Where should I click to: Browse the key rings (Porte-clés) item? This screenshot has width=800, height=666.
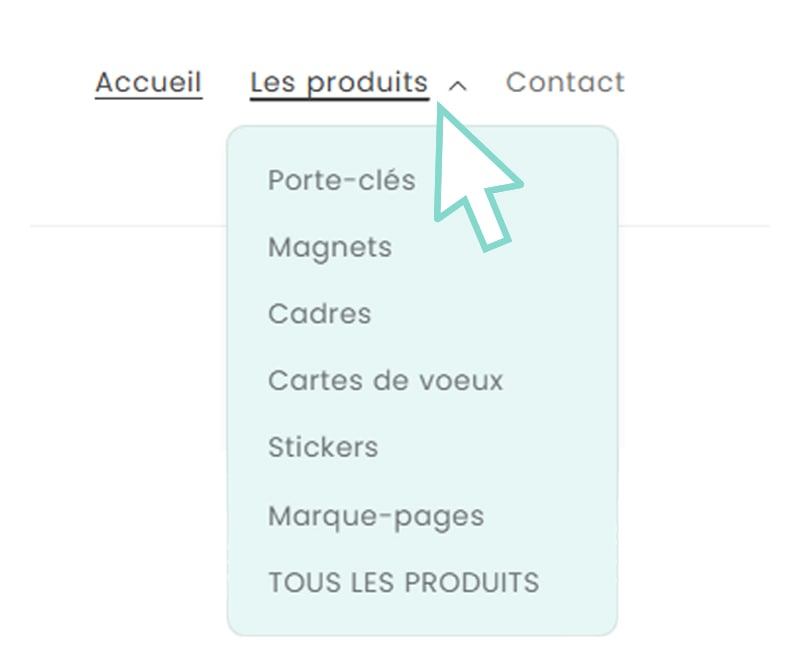point(341,180)
